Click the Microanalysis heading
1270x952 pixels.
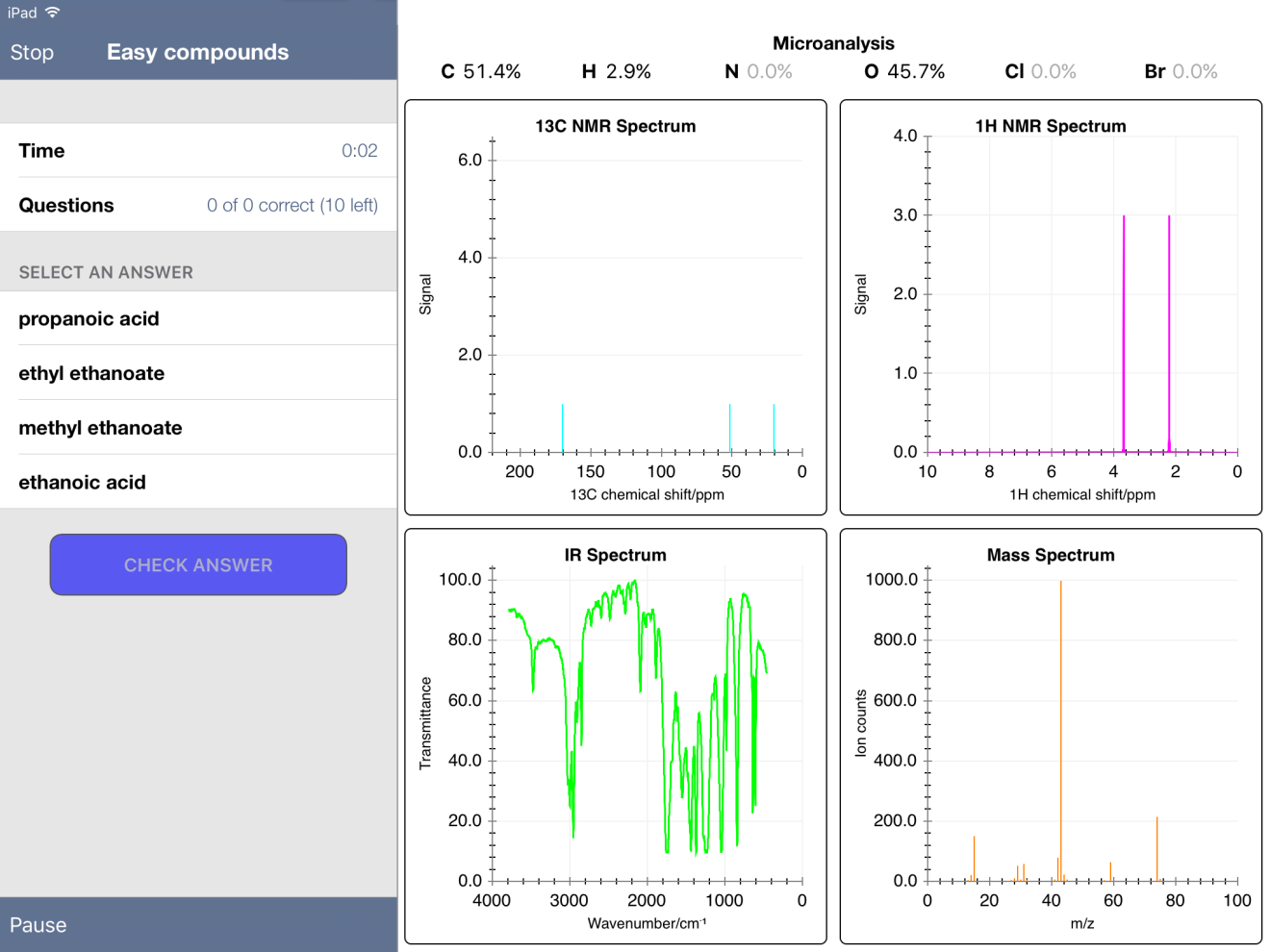point(833,43)
